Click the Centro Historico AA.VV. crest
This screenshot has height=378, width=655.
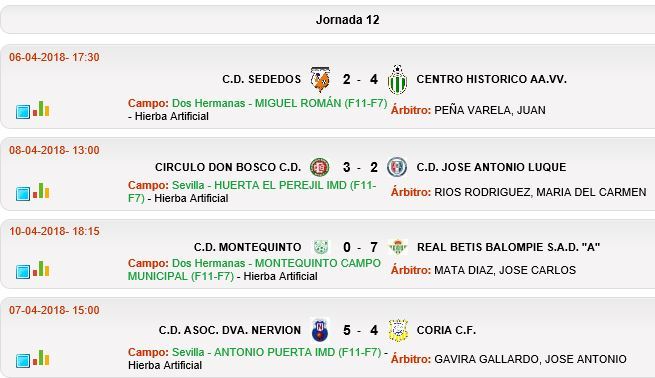click(x=397, y=79)
